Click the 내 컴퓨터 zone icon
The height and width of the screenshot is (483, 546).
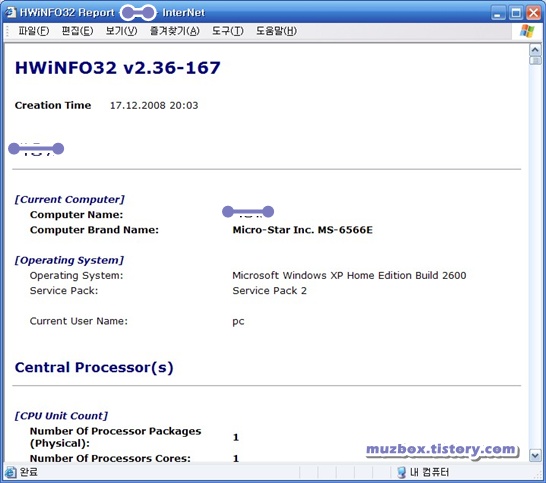click(x=401, y=472)
